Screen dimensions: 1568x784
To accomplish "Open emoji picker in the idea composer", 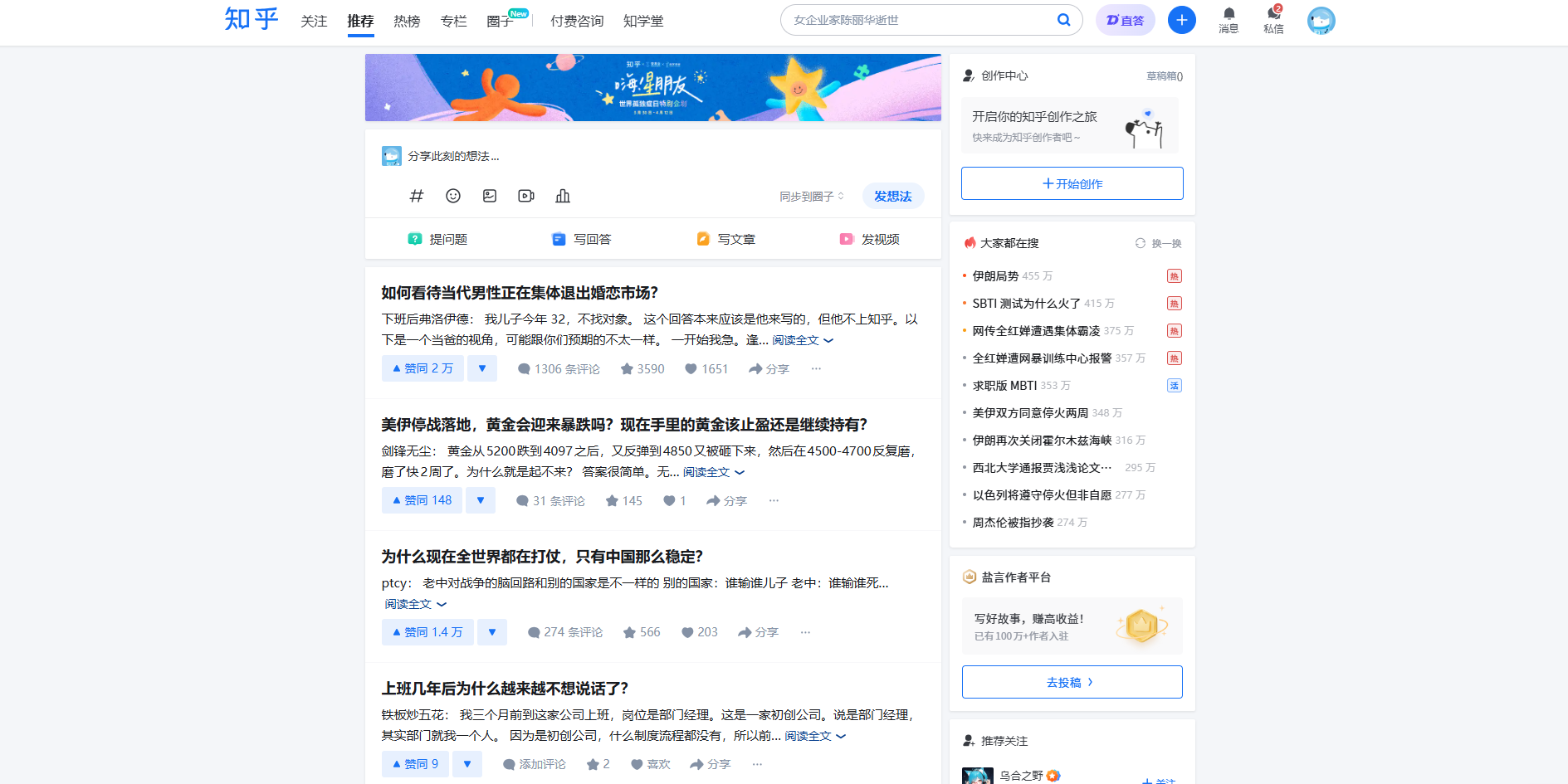I will tap(452, 196).
